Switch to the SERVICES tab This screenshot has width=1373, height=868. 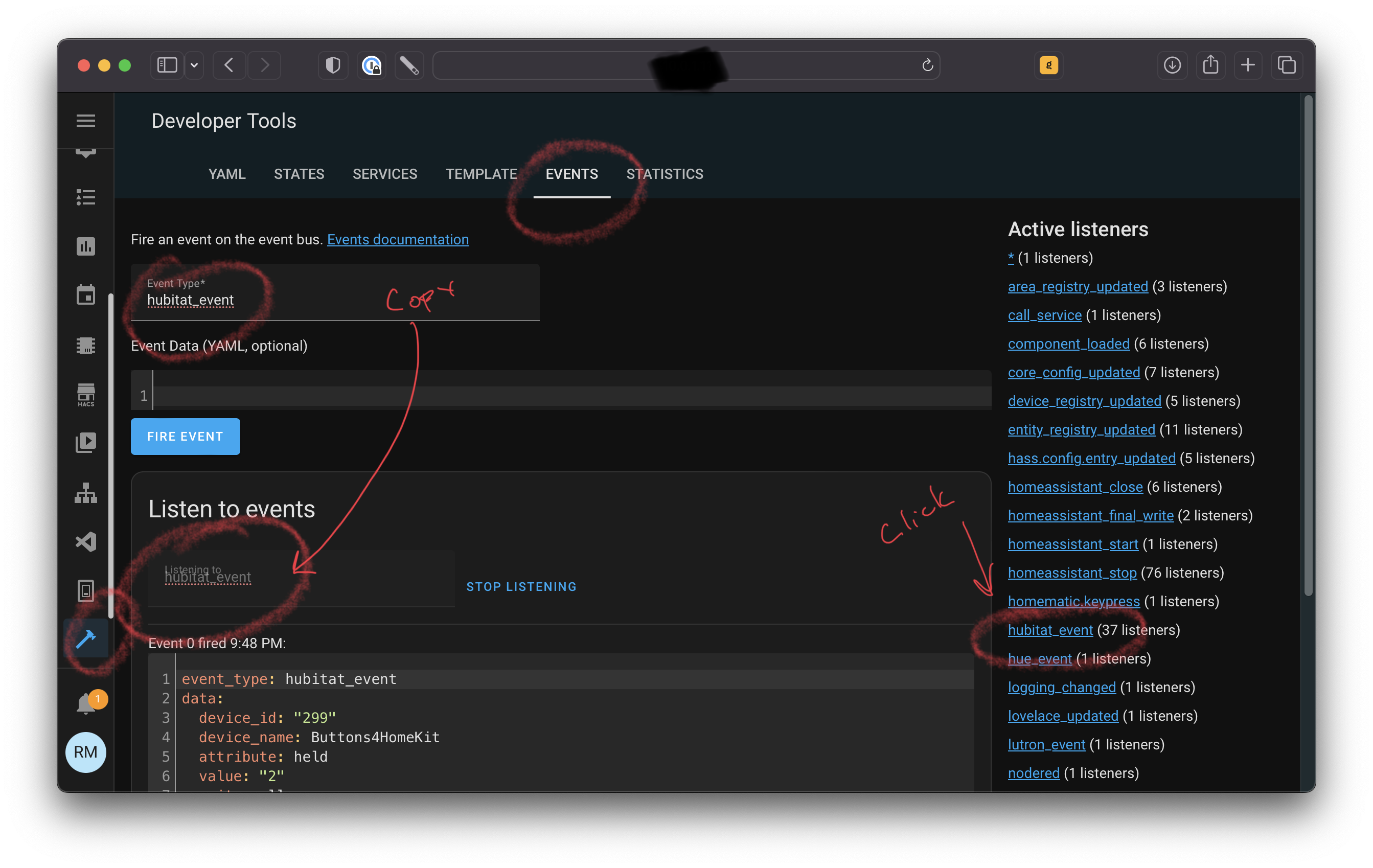(x=385, y=174)
